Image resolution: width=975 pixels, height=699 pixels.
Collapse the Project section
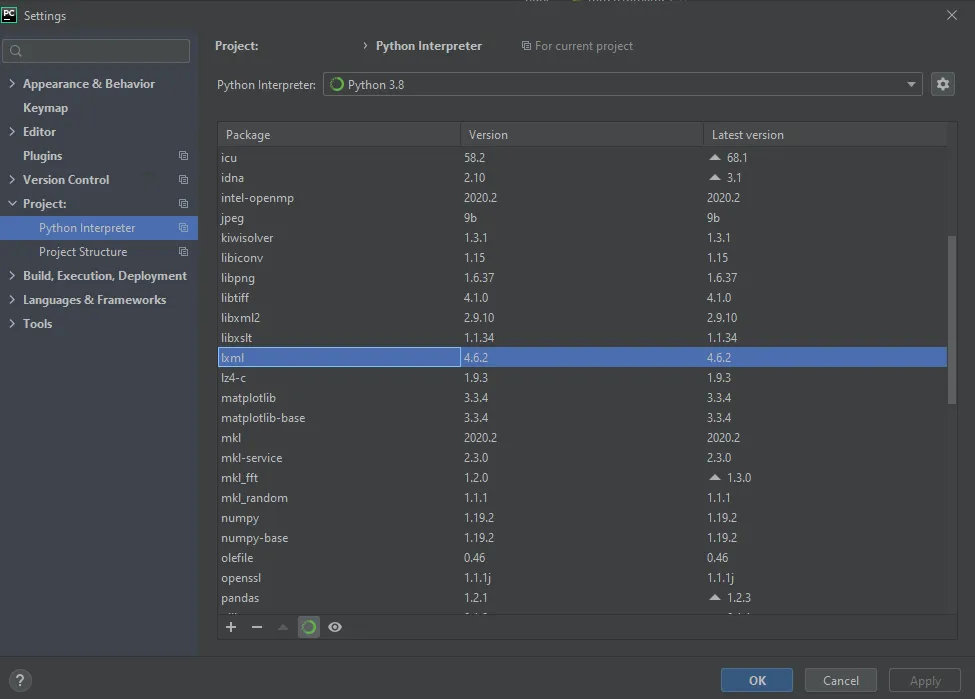(x=12, y=203)
